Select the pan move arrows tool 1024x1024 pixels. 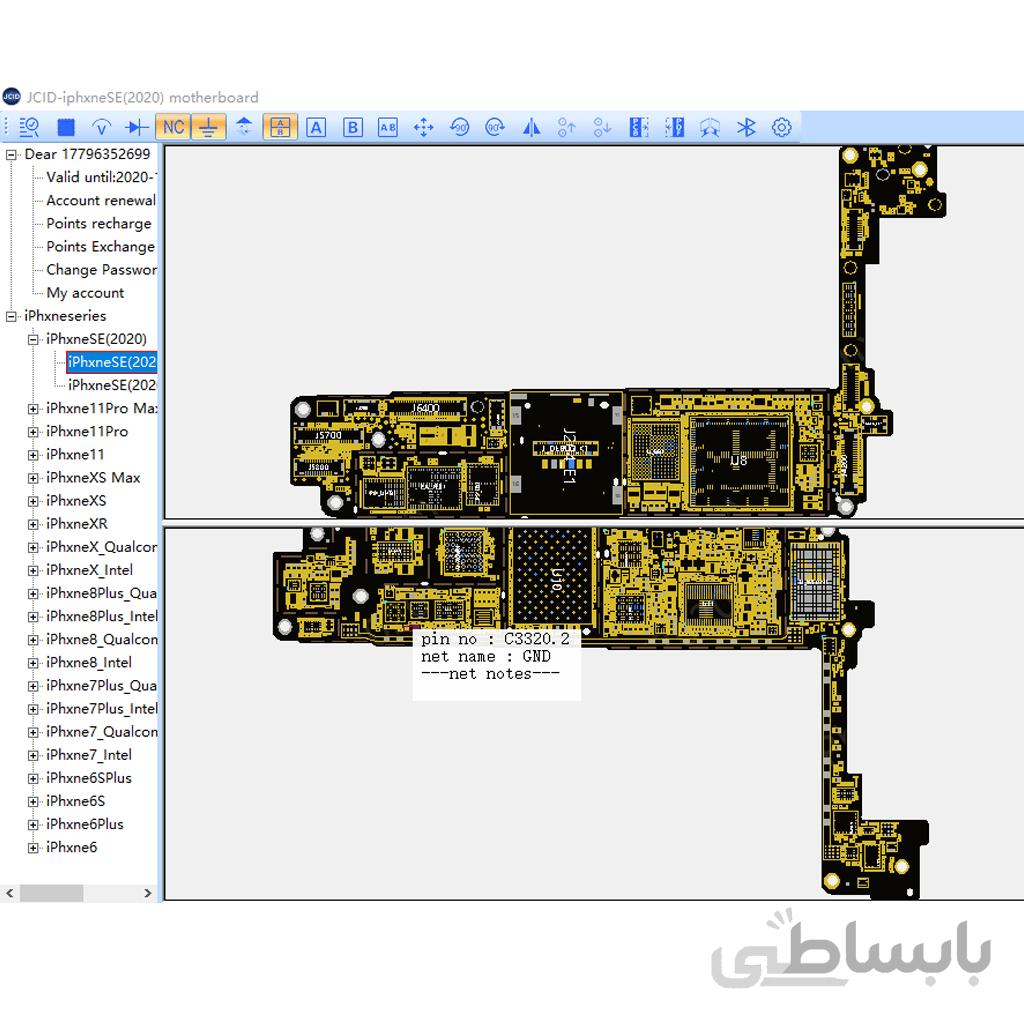click(x=424, y=127)
